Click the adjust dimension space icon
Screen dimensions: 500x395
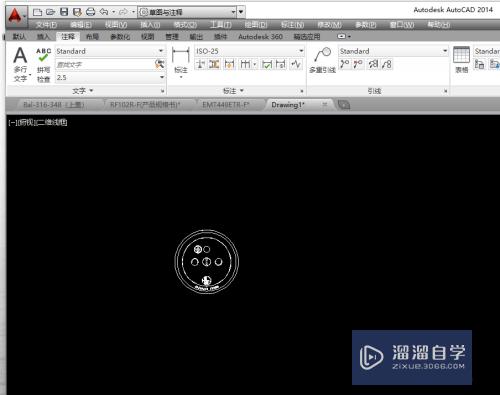(214, 64)
